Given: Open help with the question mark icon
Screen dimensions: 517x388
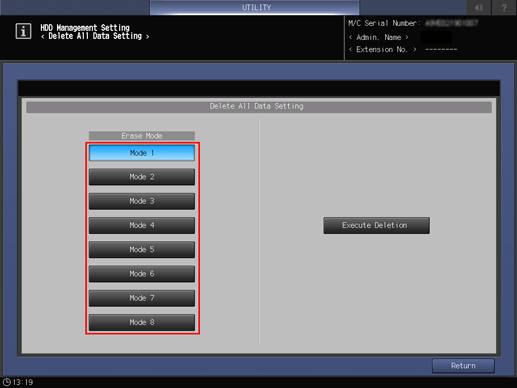Looking at the screenshot, I should 504,7.
